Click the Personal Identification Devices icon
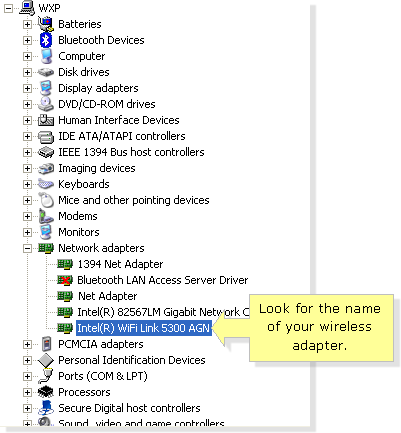This screenshot has height=433, width=401. coord(46,360)
